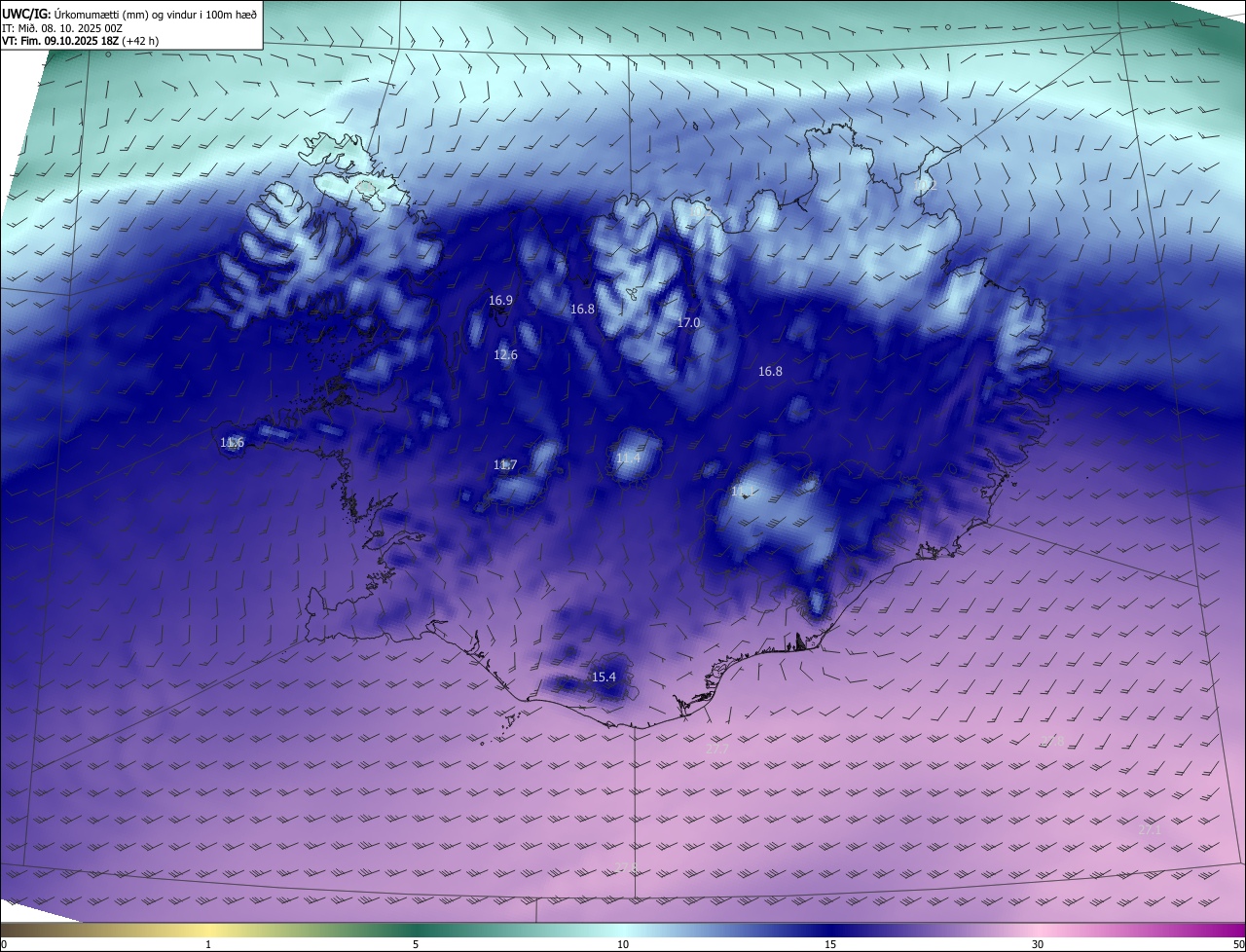Click the colorbar tick label 1

tap(208, 944)
